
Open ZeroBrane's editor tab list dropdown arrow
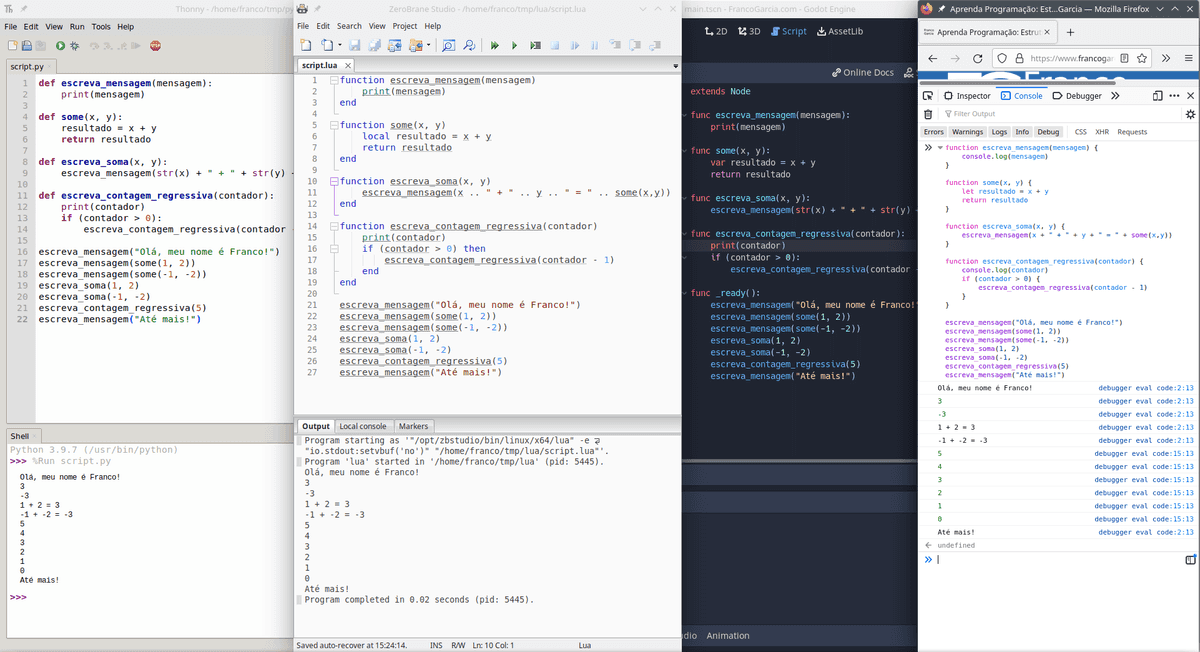tap(675, 66)
